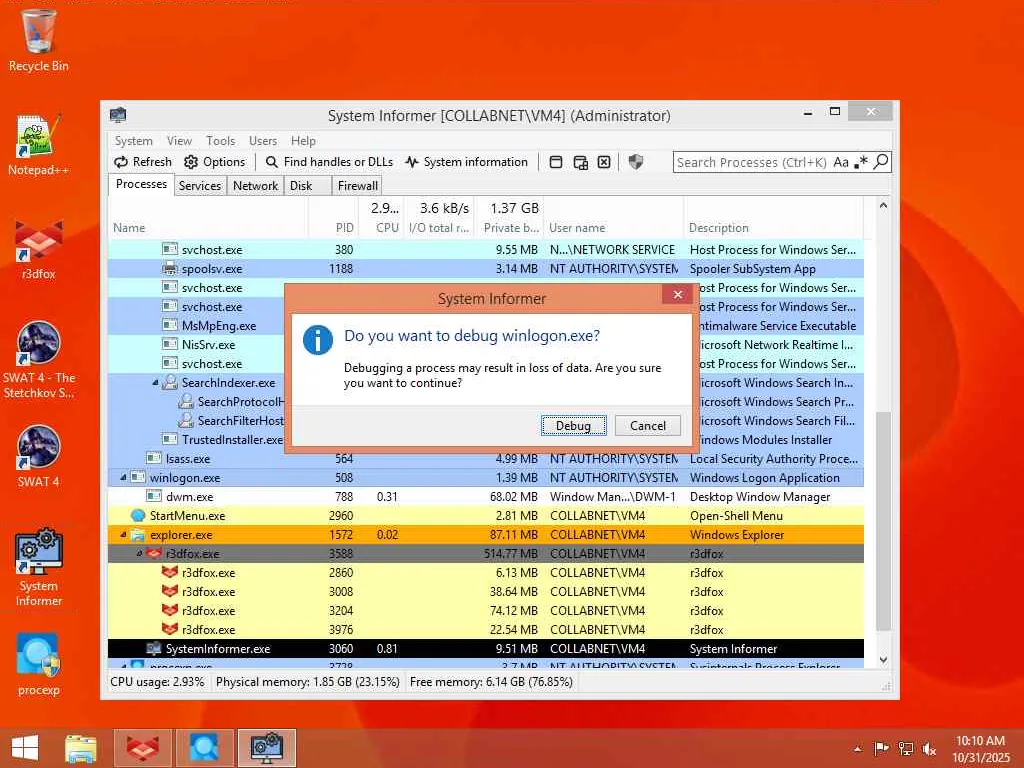
Task: Open the Tools menu
Action: click(220, 141)
